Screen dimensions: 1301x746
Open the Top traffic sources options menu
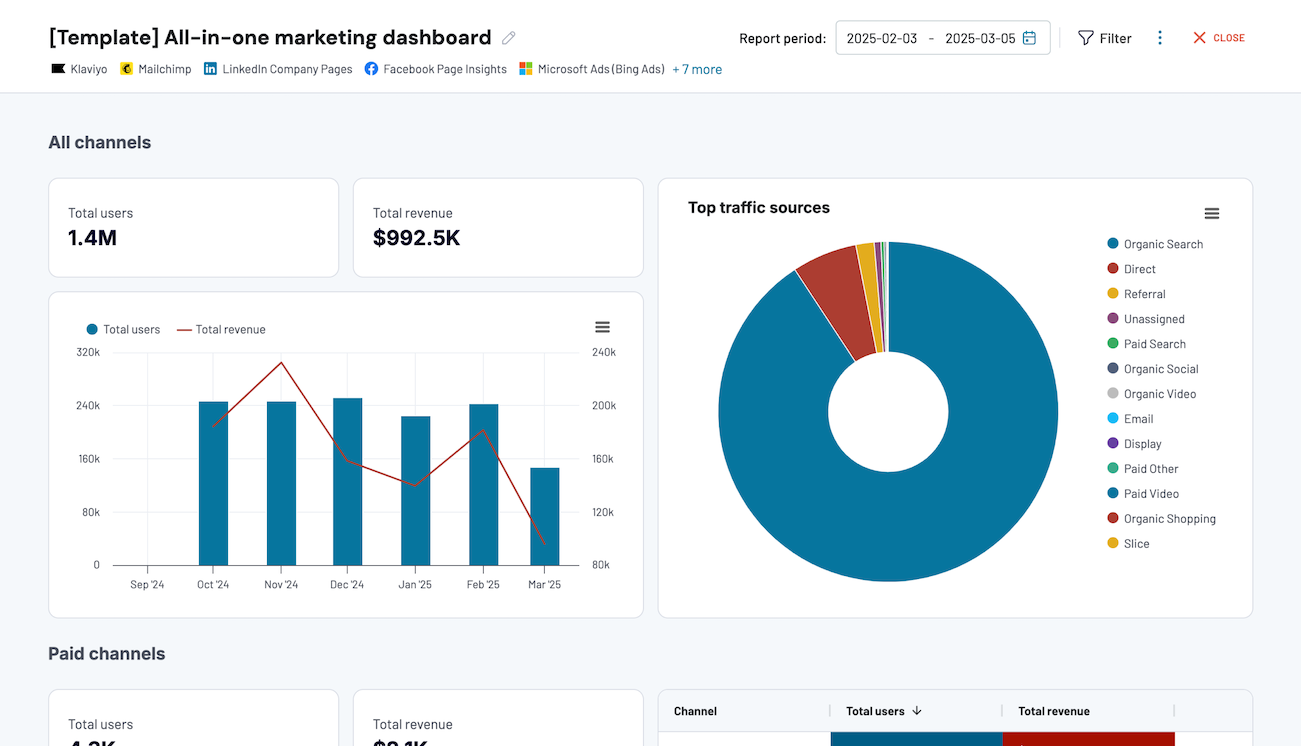[1211, 213]
